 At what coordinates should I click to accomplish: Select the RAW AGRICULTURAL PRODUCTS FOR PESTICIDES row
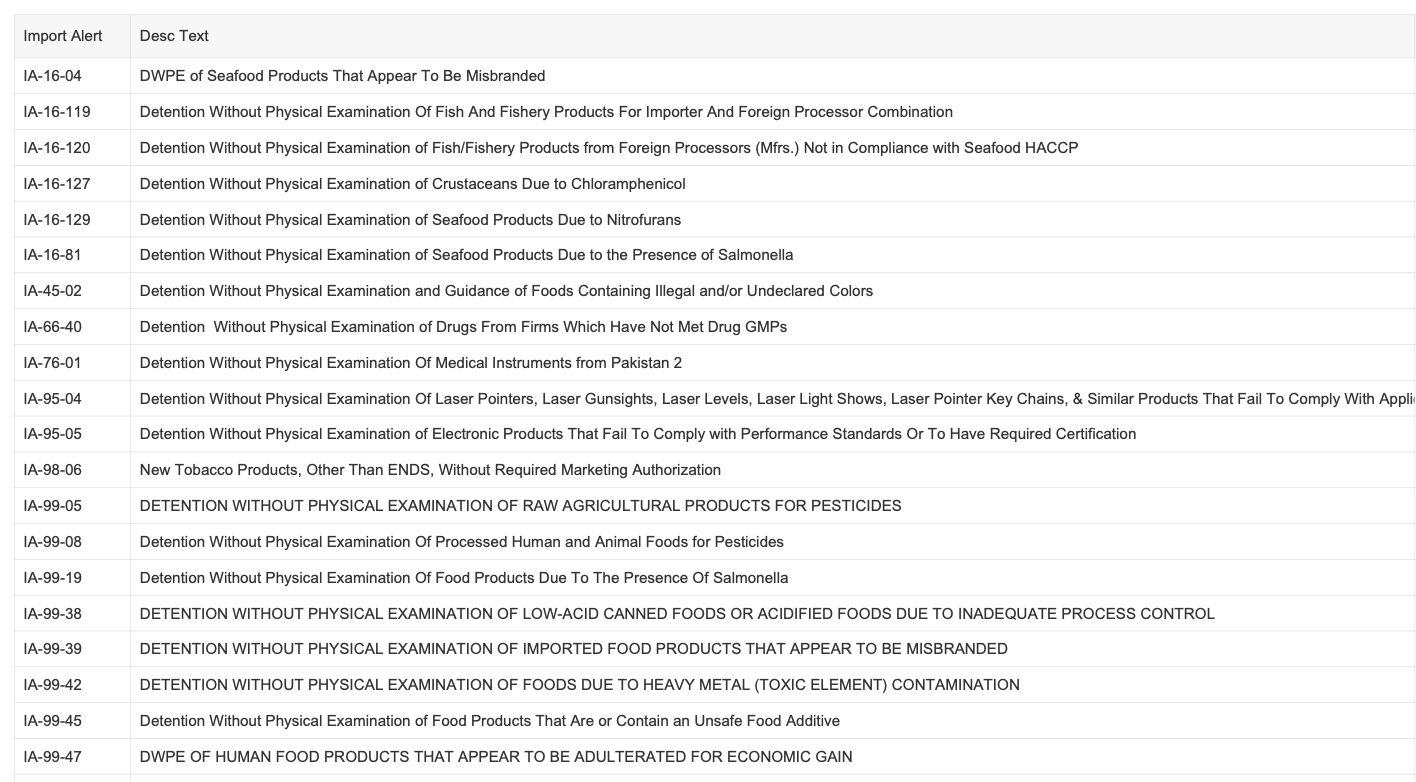click(x=520, y=506)
